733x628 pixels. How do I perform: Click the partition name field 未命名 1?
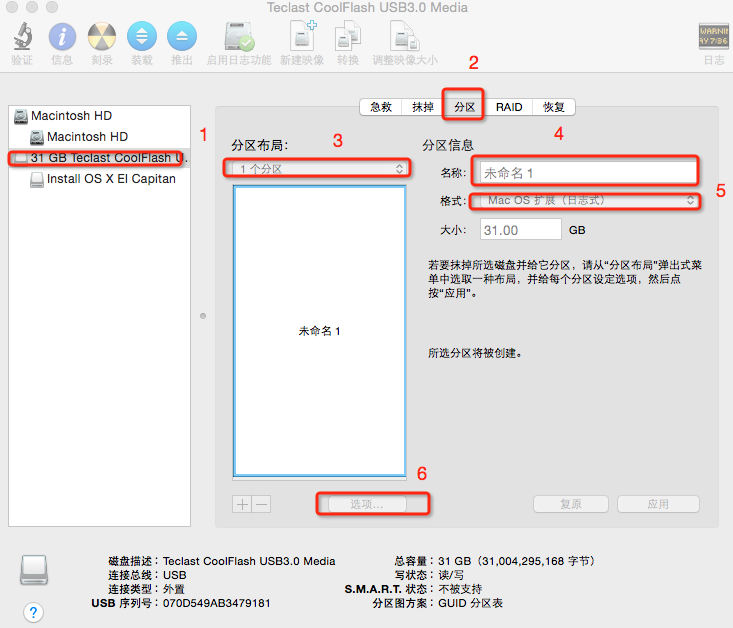tap(588, 173)
